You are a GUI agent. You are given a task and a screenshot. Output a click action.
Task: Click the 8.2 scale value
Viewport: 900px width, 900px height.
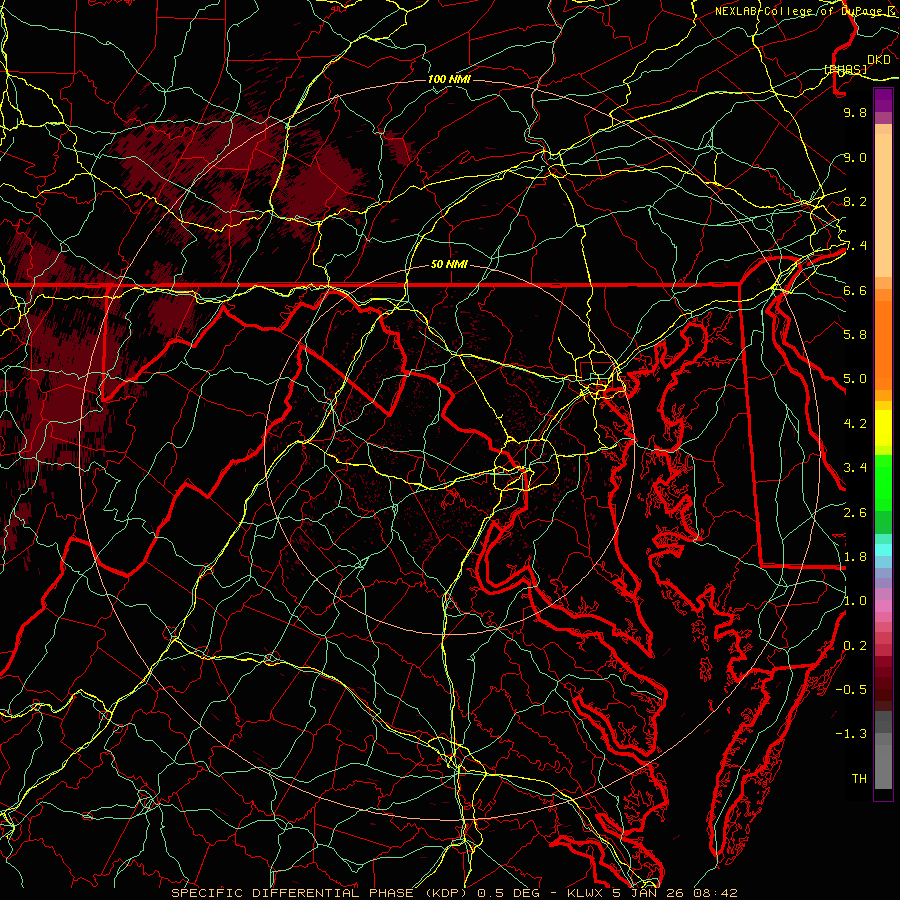pyautogui.click(x=855, y=201)
